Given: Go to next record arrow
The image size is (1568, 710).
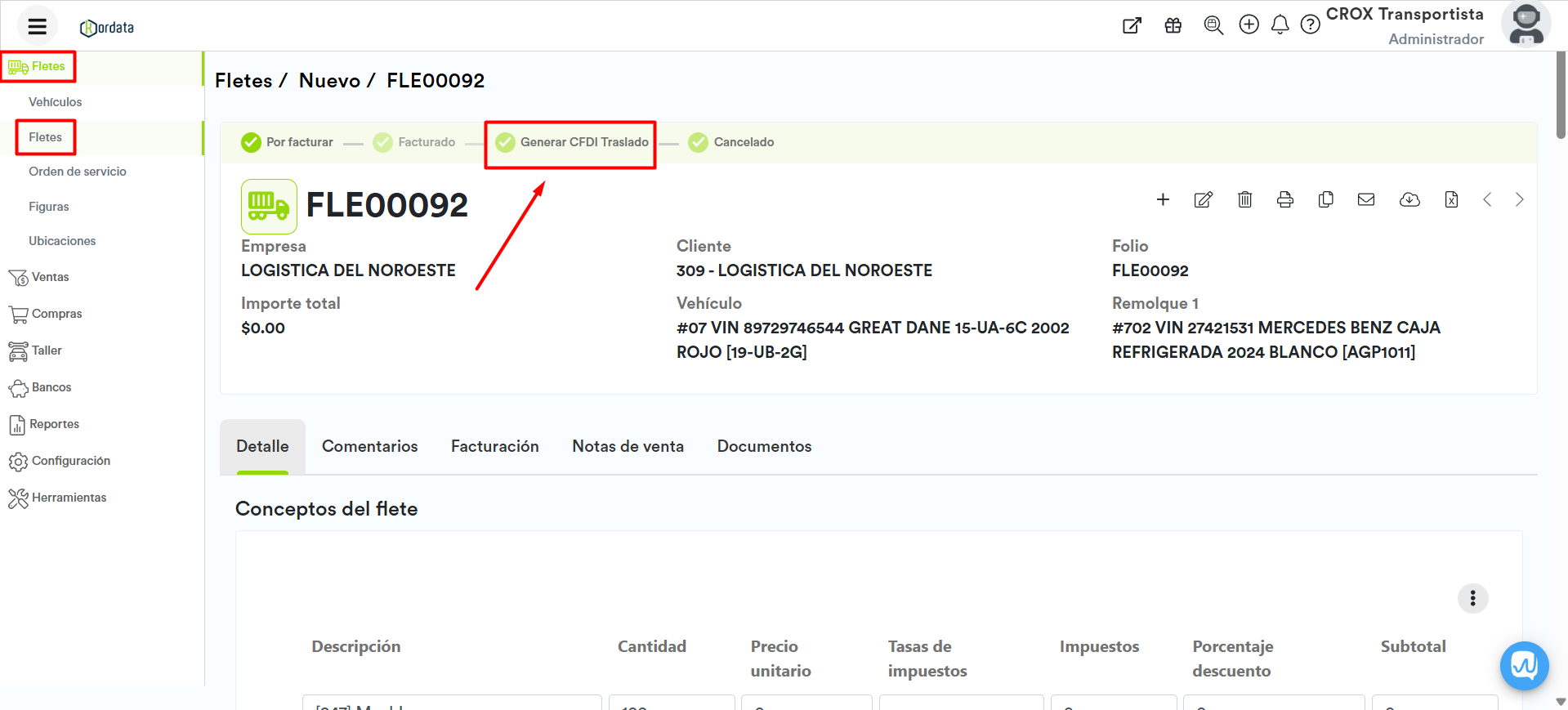Looking at the screenshot, I should (1519, 199).
